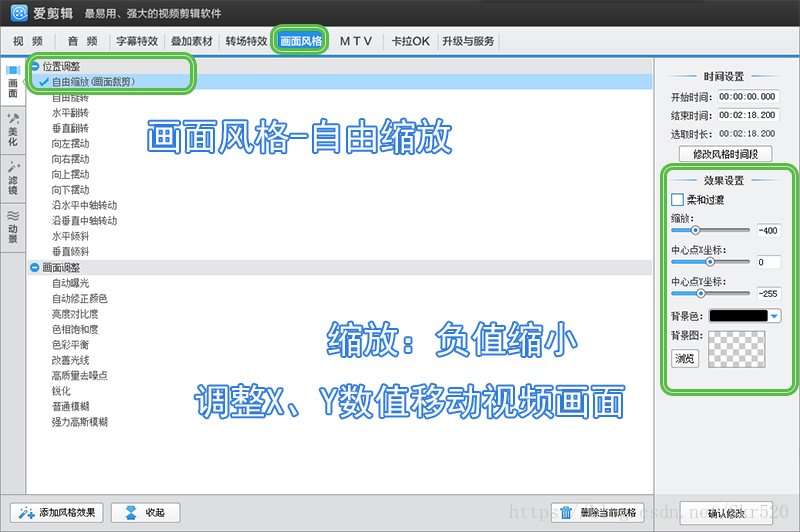
Task: Select the 高质量去噪点 style
Action: [80, 375]
